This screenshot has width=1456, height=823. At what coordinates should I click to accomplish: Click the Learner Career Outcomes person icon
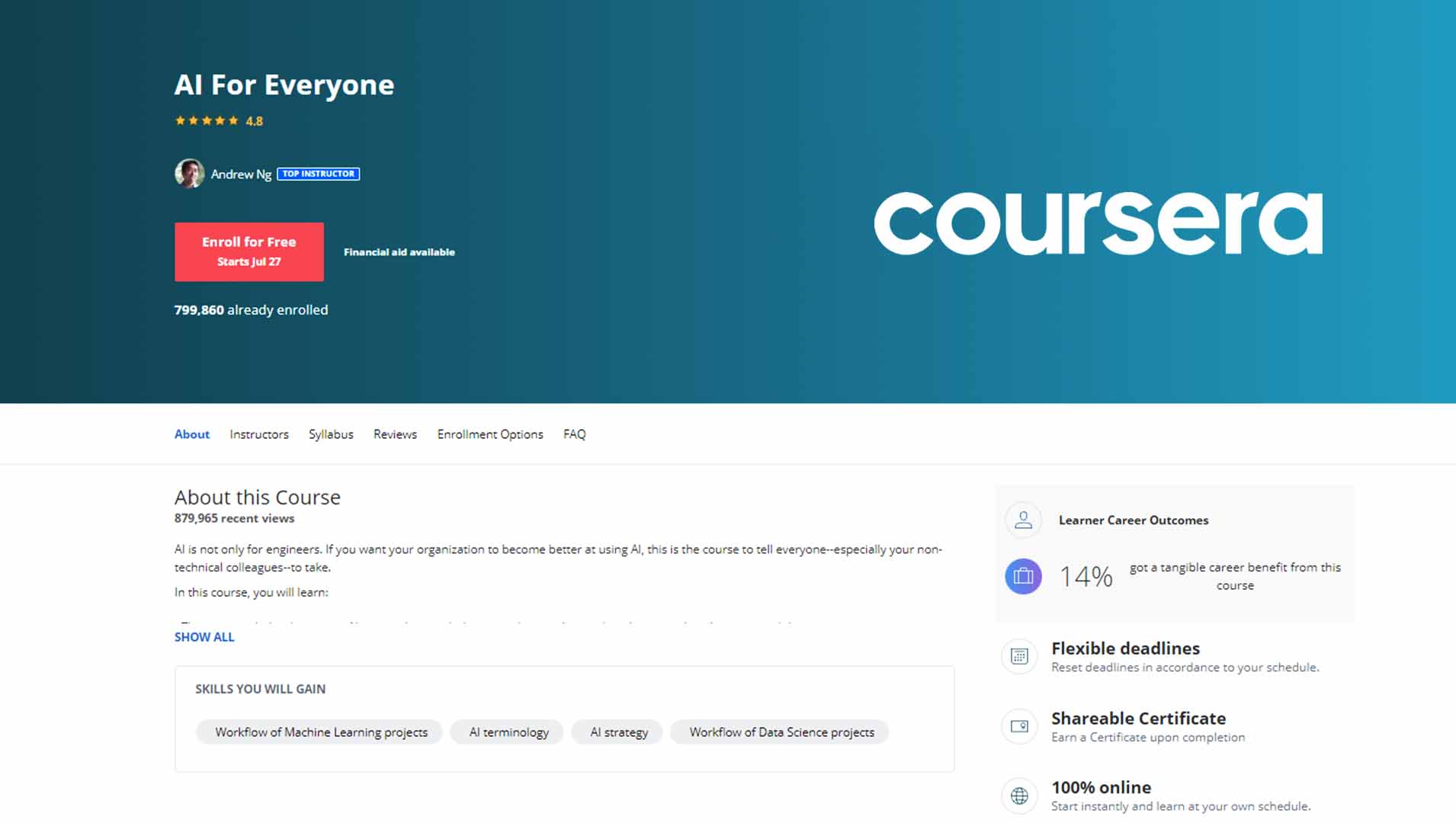[1023, 520]
